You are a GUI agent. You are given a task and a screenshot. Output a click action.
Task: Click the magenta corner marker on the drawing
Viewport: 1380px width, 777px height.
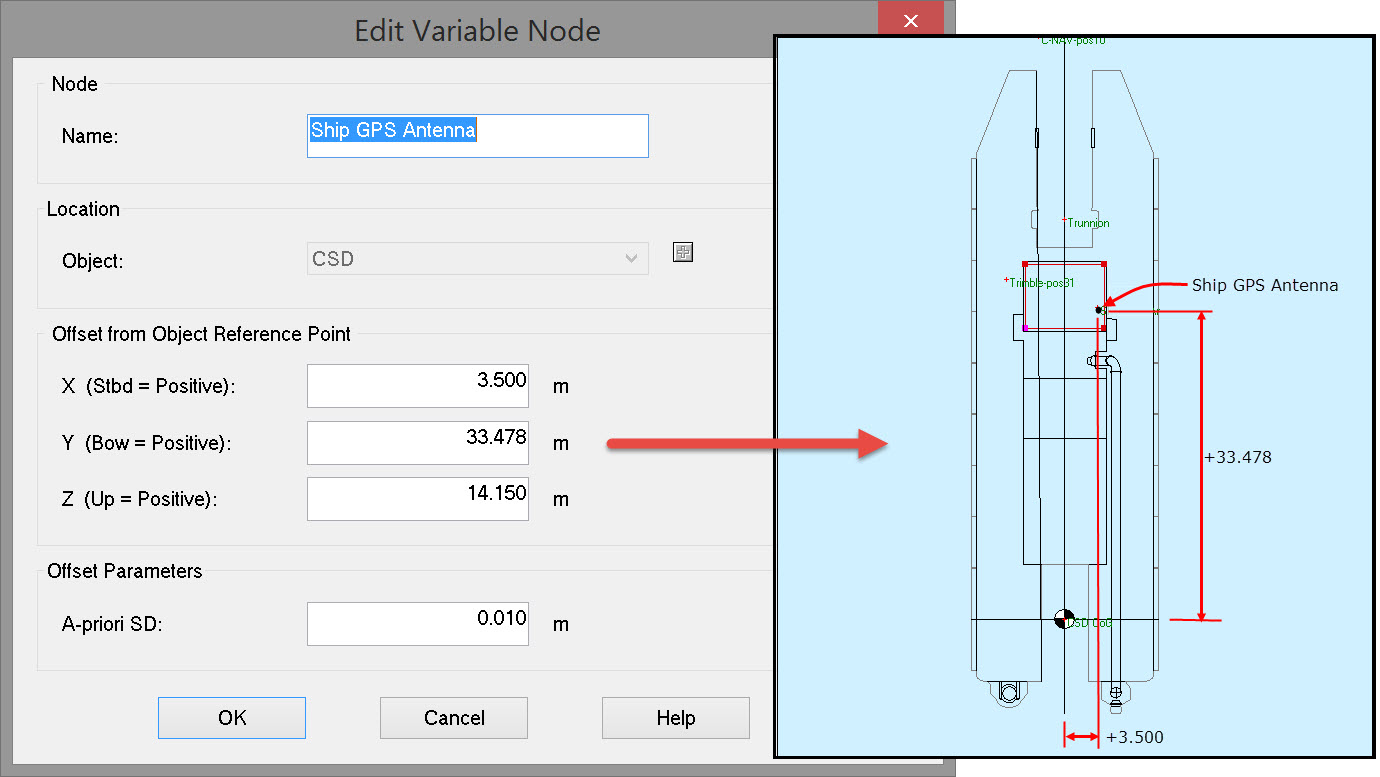click(x=1025, y=328)
